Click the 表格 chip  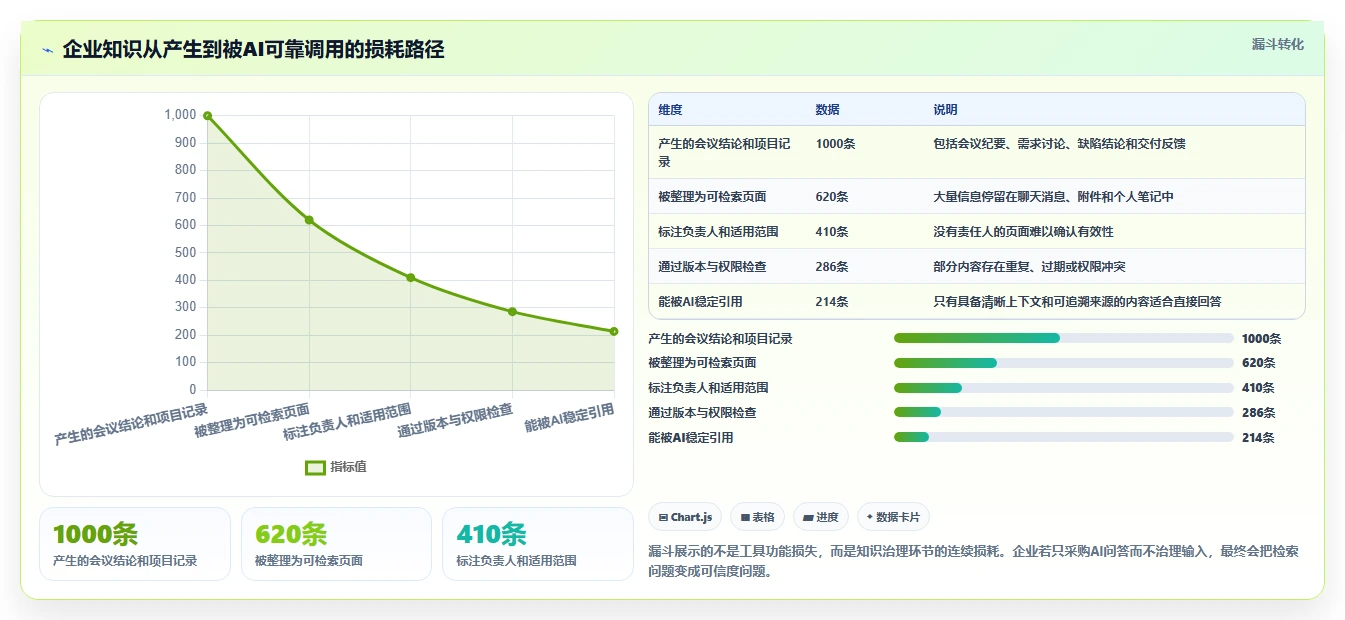coord(758,517)
